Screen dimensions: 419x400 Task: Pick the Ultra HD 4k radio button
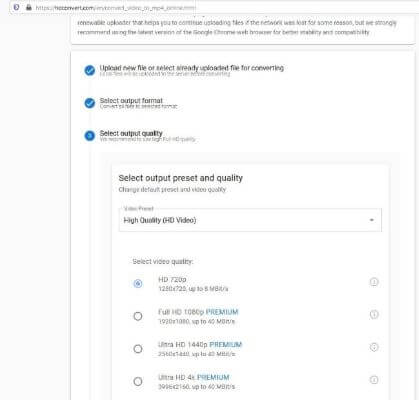tap(138, 381)
